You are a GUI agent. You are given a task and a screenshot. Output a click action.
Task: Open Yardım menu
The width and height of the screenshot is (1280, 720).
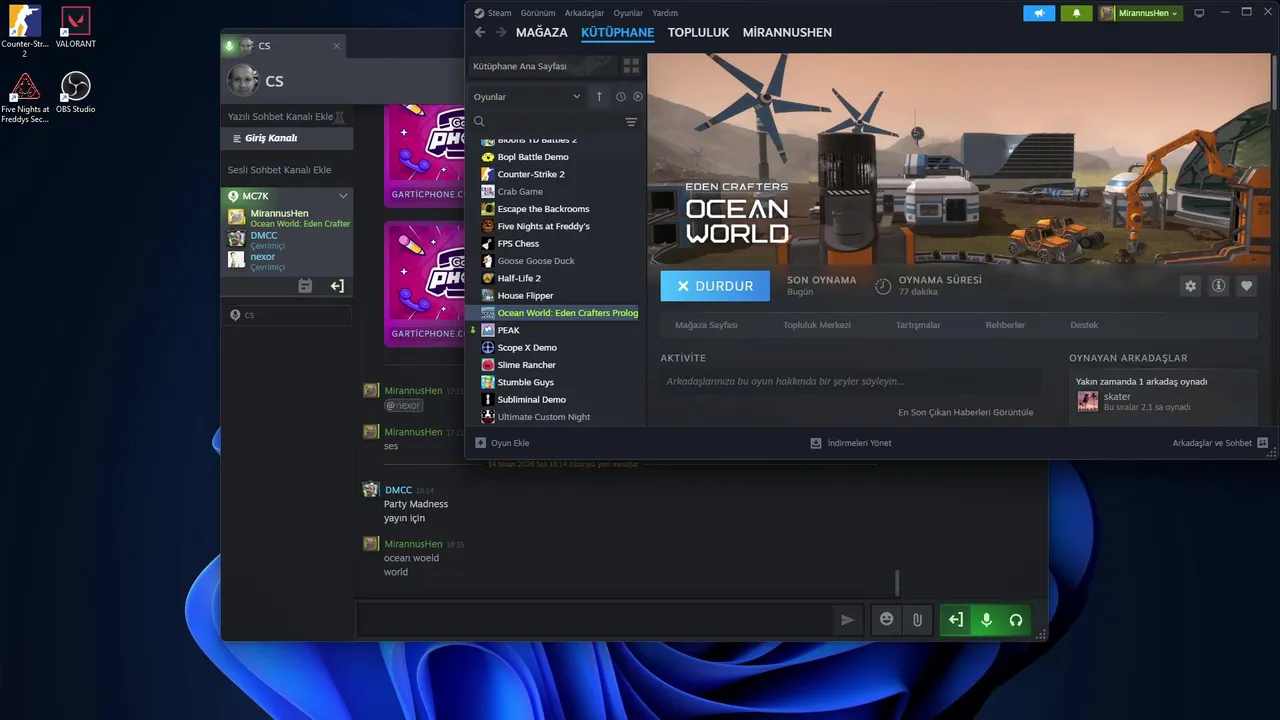click(664, 13)
